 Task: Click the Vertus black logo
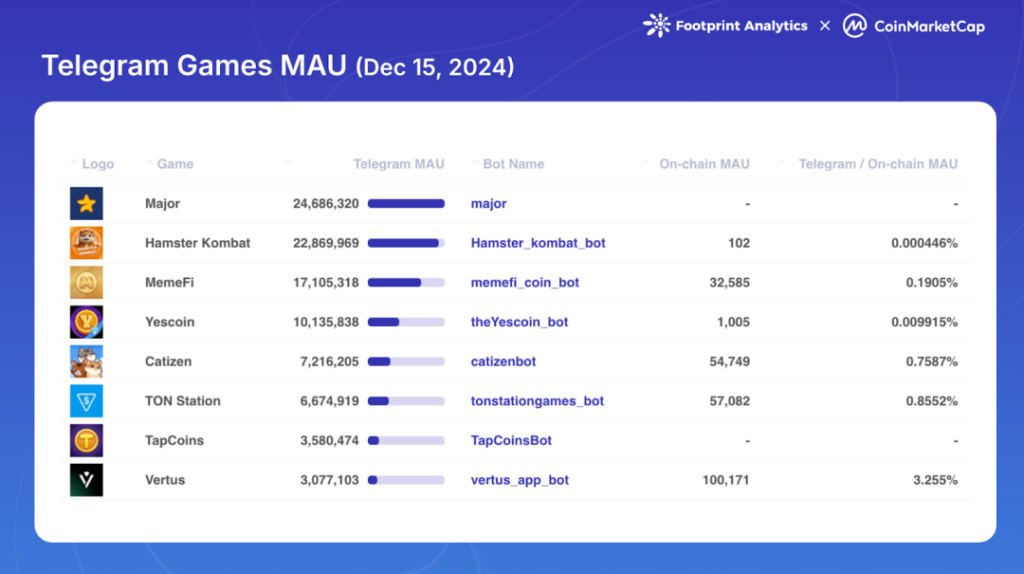86,480
